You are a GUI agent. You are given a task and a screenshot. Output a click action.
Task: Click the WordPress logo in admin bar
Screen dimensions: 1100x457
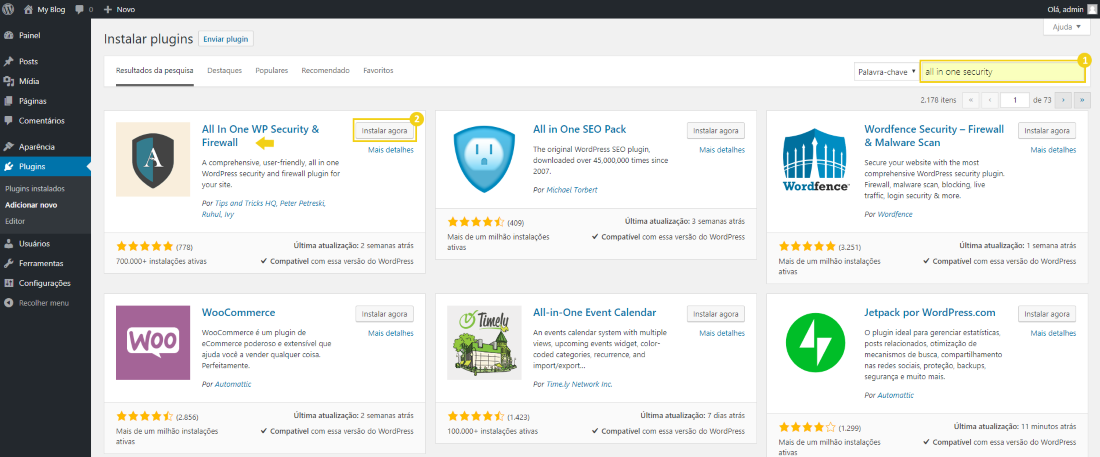tap(8, 9)
